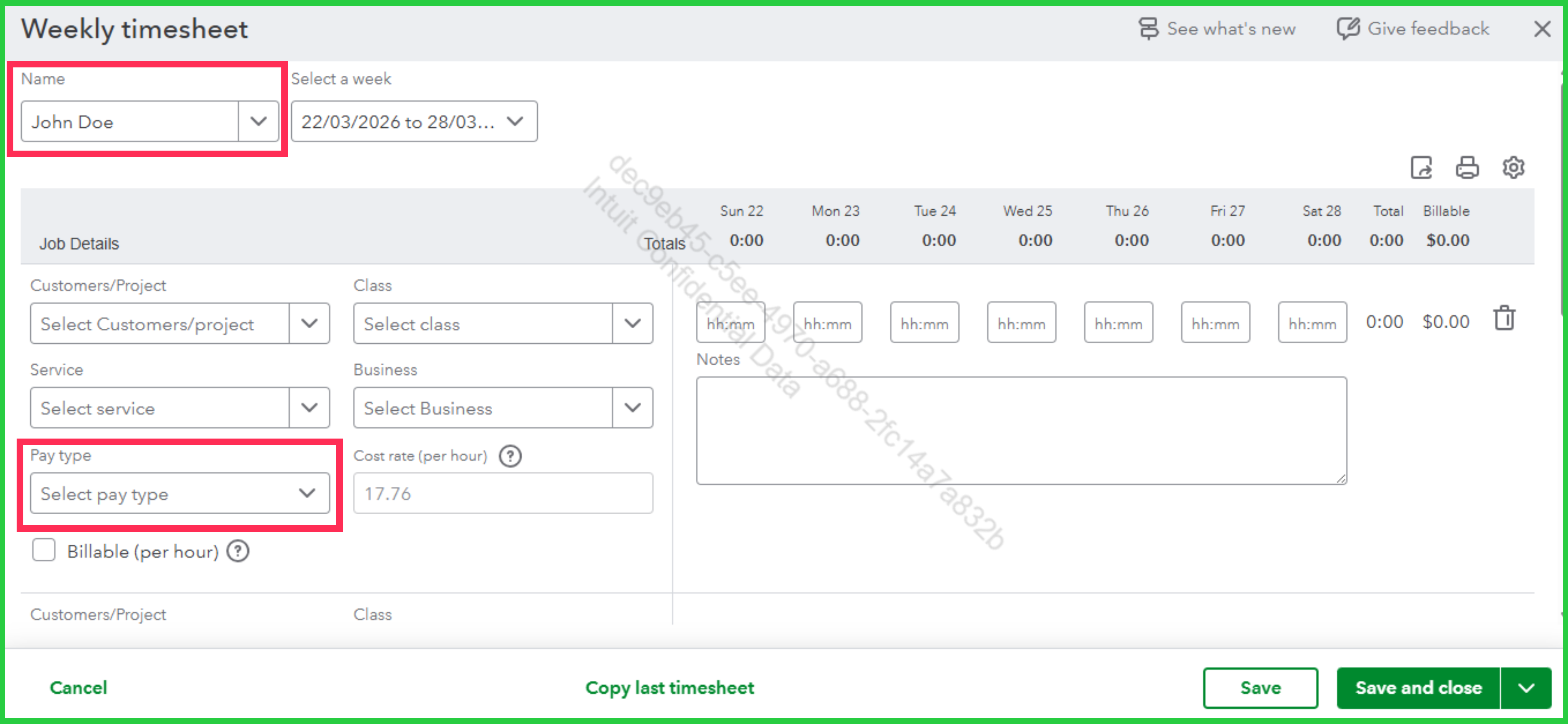Click the print timesheet icon
This screenshot has width=1568, height=724.
[x=1466, y=167]
